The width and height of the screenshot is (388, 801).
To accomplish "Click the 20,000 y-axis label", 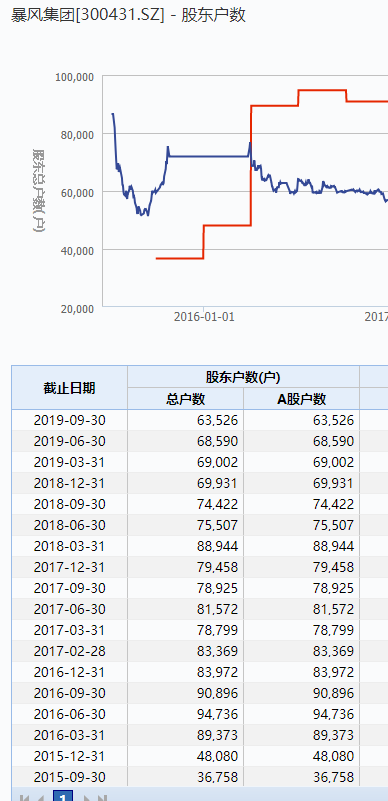I will 77,309.
